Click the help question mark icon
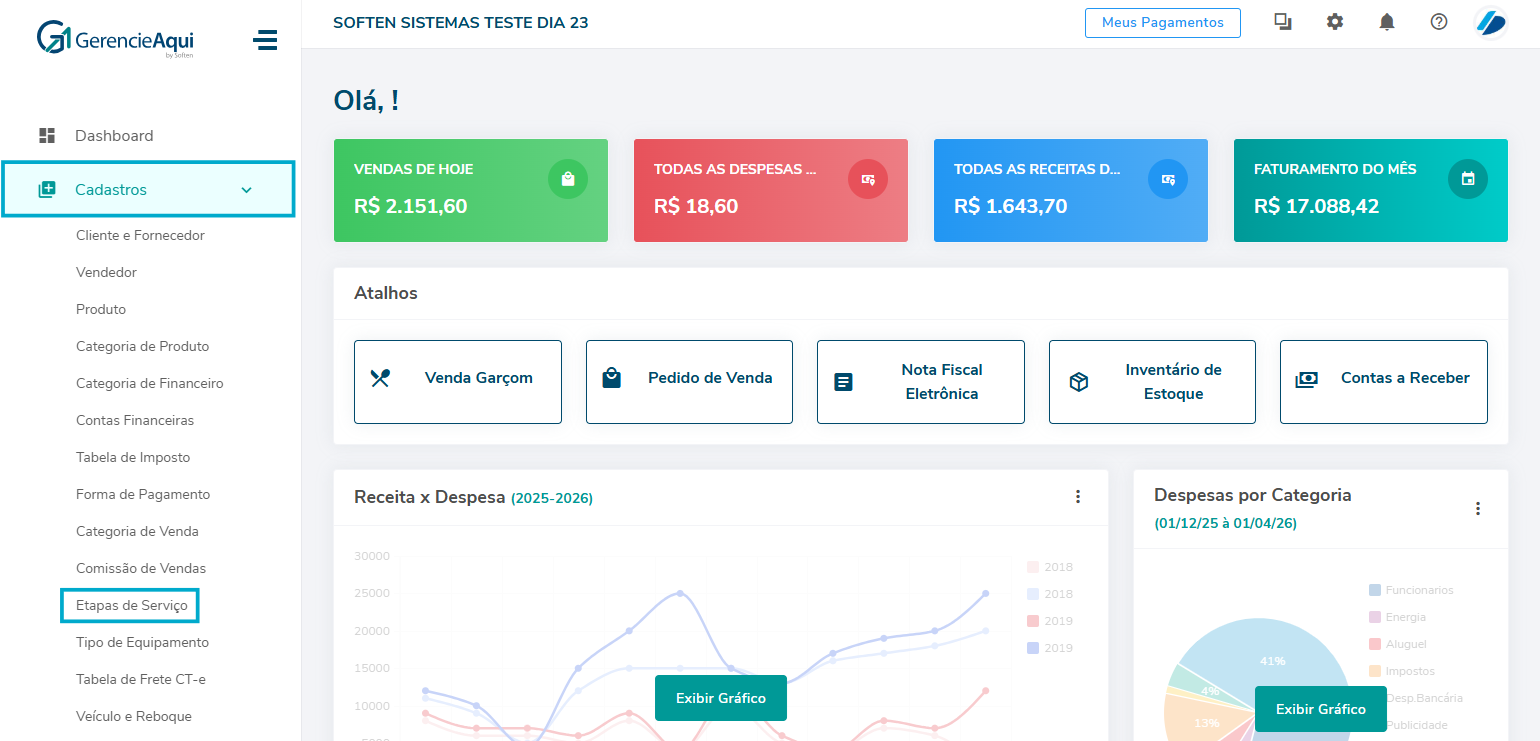This screenshot has width=1540, height=741. [1438, 22]
